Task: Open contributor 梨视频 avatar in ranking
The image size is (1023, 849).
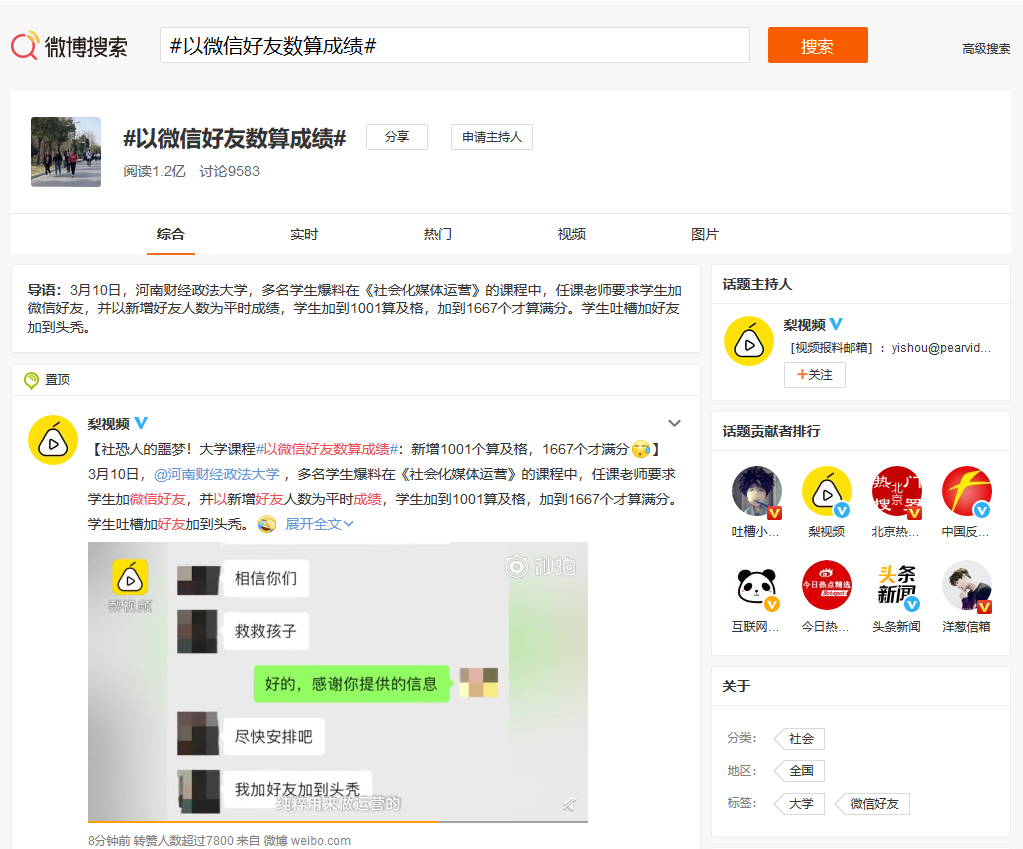Action: coord(827,491)
